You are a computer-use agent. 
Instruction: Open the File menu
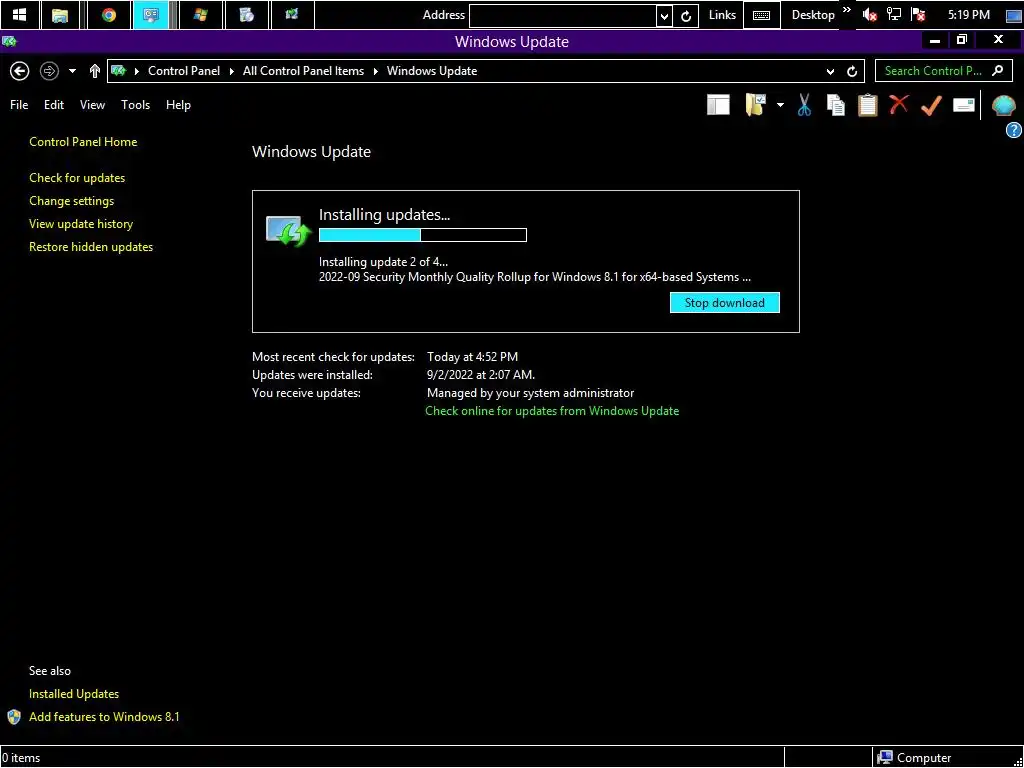point(19,104)
